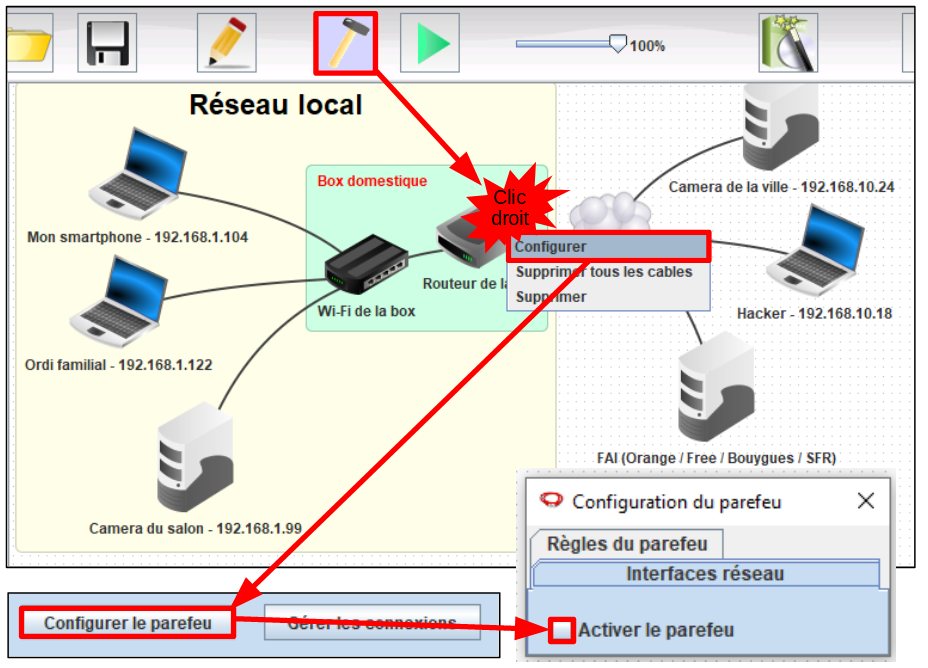Switch to documentation mode with pencil icon

(x=226, y=42)
